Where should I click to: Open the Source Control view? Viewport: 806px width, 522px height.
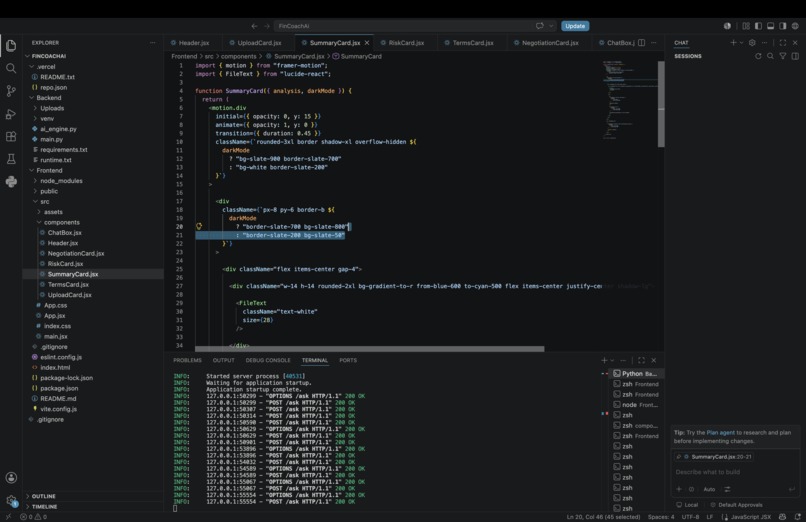click(11, 91)
